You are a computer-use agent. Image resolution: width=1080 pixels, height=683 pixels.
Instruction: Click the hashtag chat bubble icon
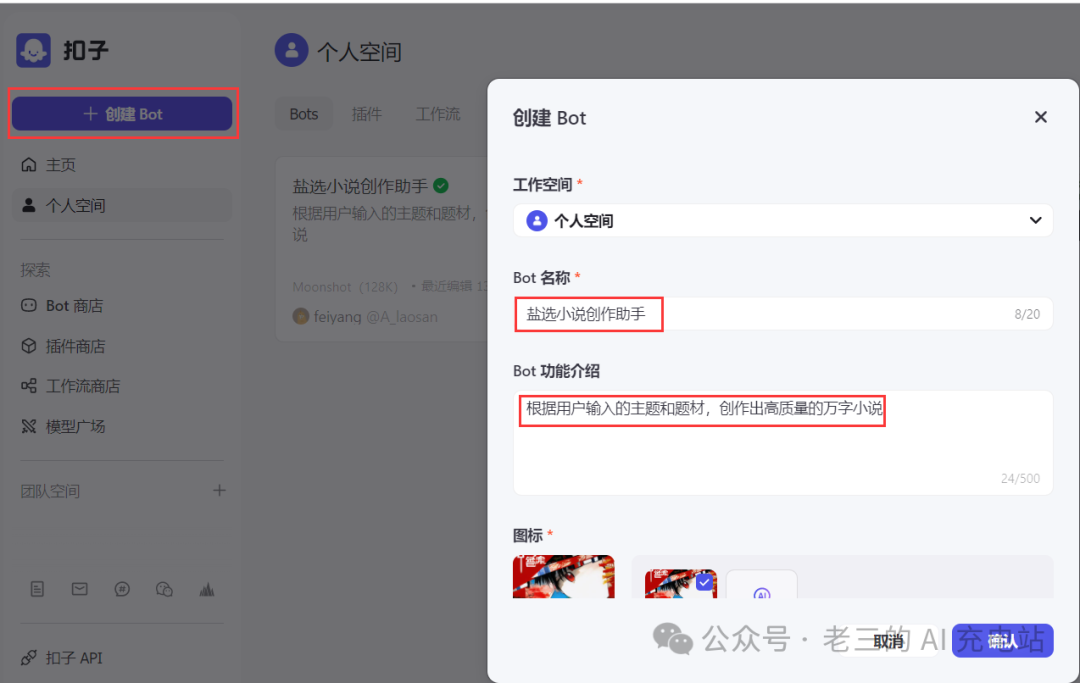tap(122, 589)
